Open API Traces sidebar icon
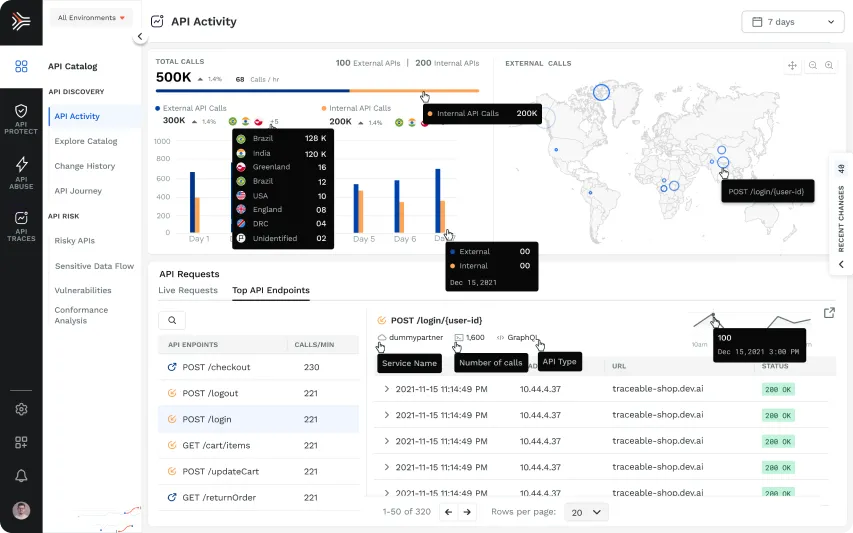This screenshot has width=853, height=533. click(21, 218)
